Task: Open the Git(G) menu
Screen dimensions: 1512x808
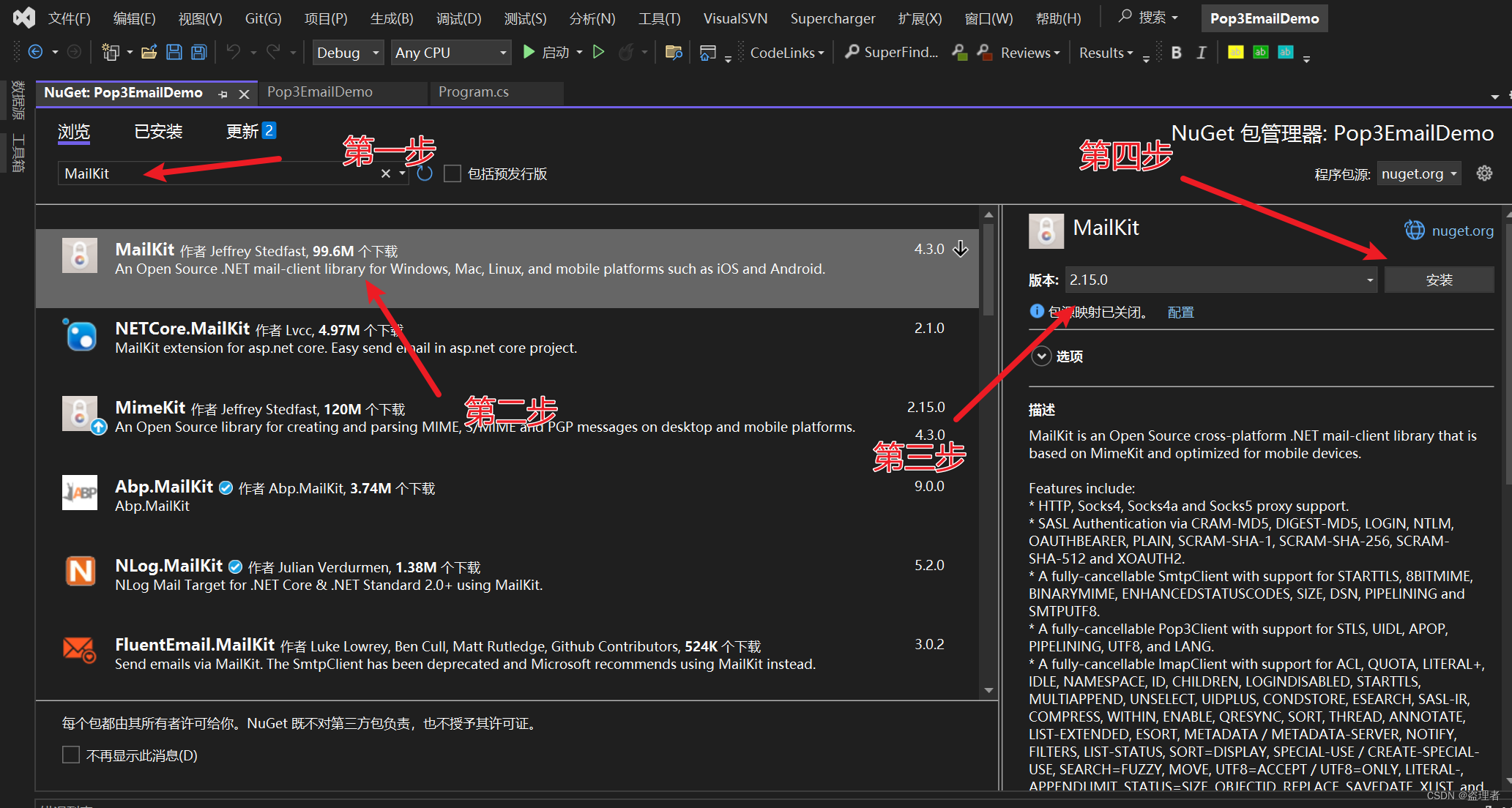Action: pyautogui.click(x=263, y=18)
